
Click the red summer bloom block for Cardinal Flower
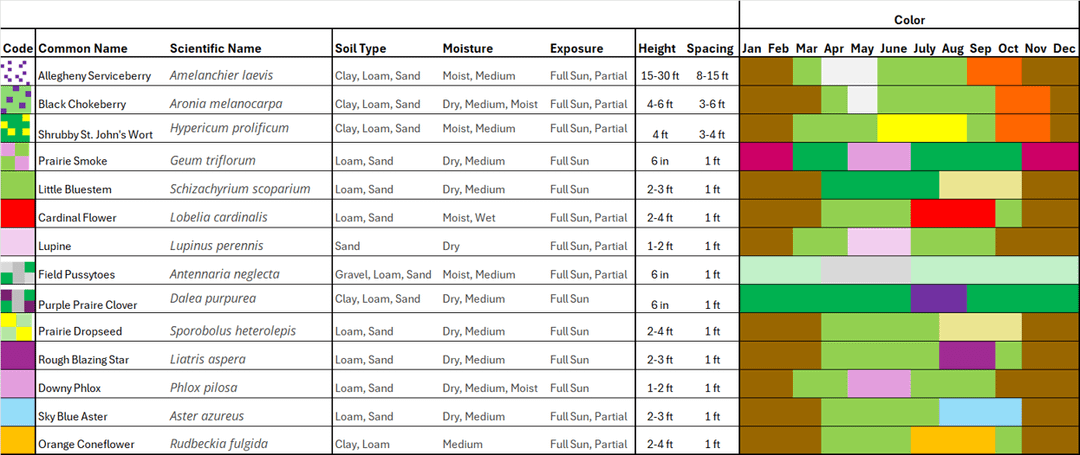(x=953, y=214)
